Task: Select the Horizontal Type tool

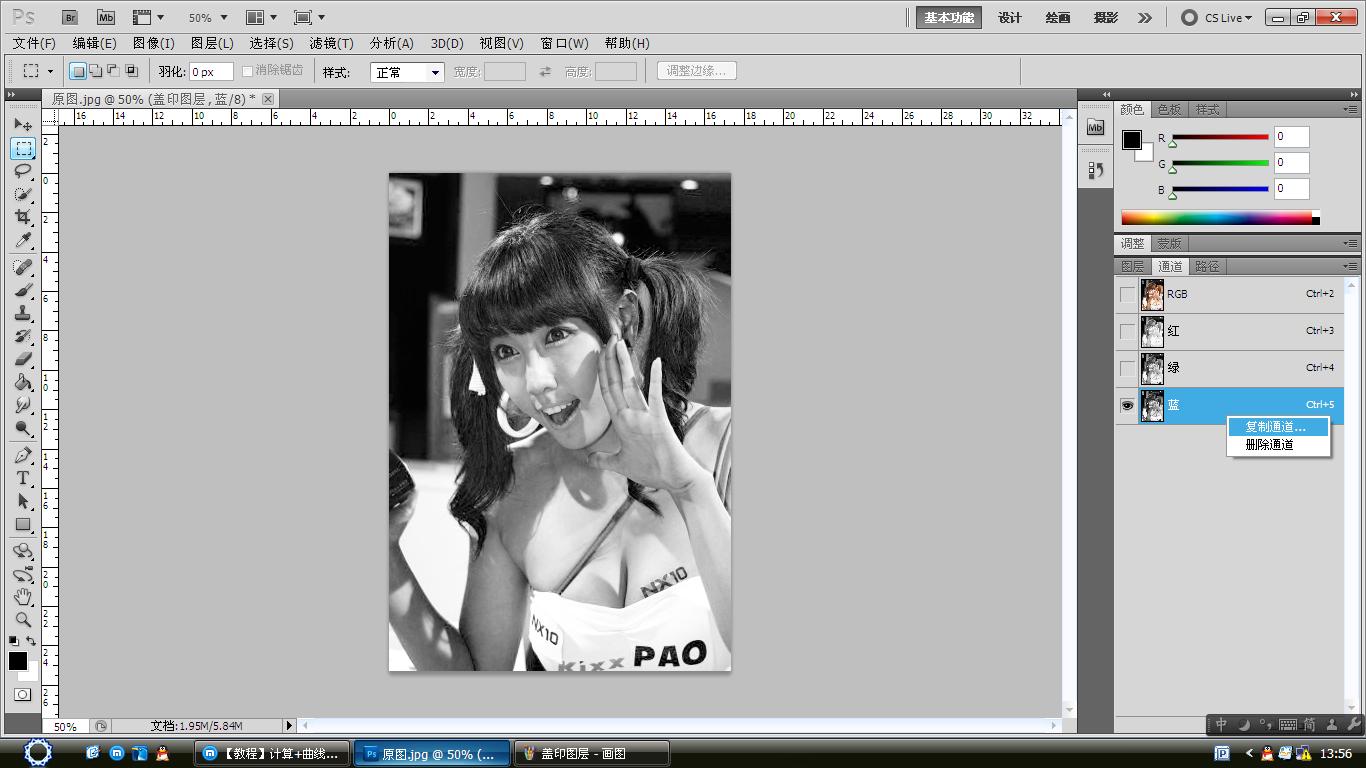Action: [x=23, y=478]
